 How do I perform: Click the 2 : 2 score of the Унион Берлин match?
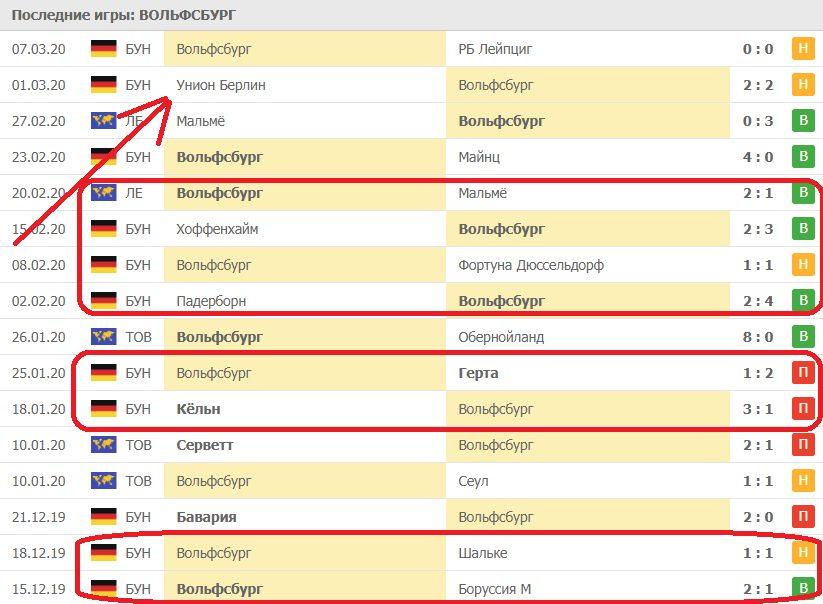click(x=757, y=85)
